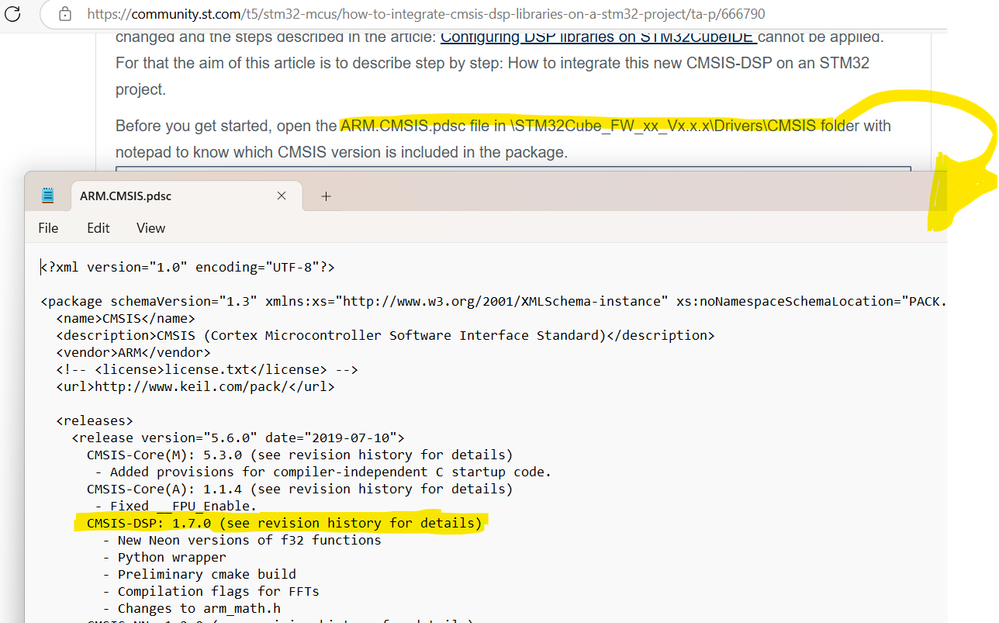Click the 'Changes to arm_math.h' line
Screen dimensions: 999x623
[192, 608]
